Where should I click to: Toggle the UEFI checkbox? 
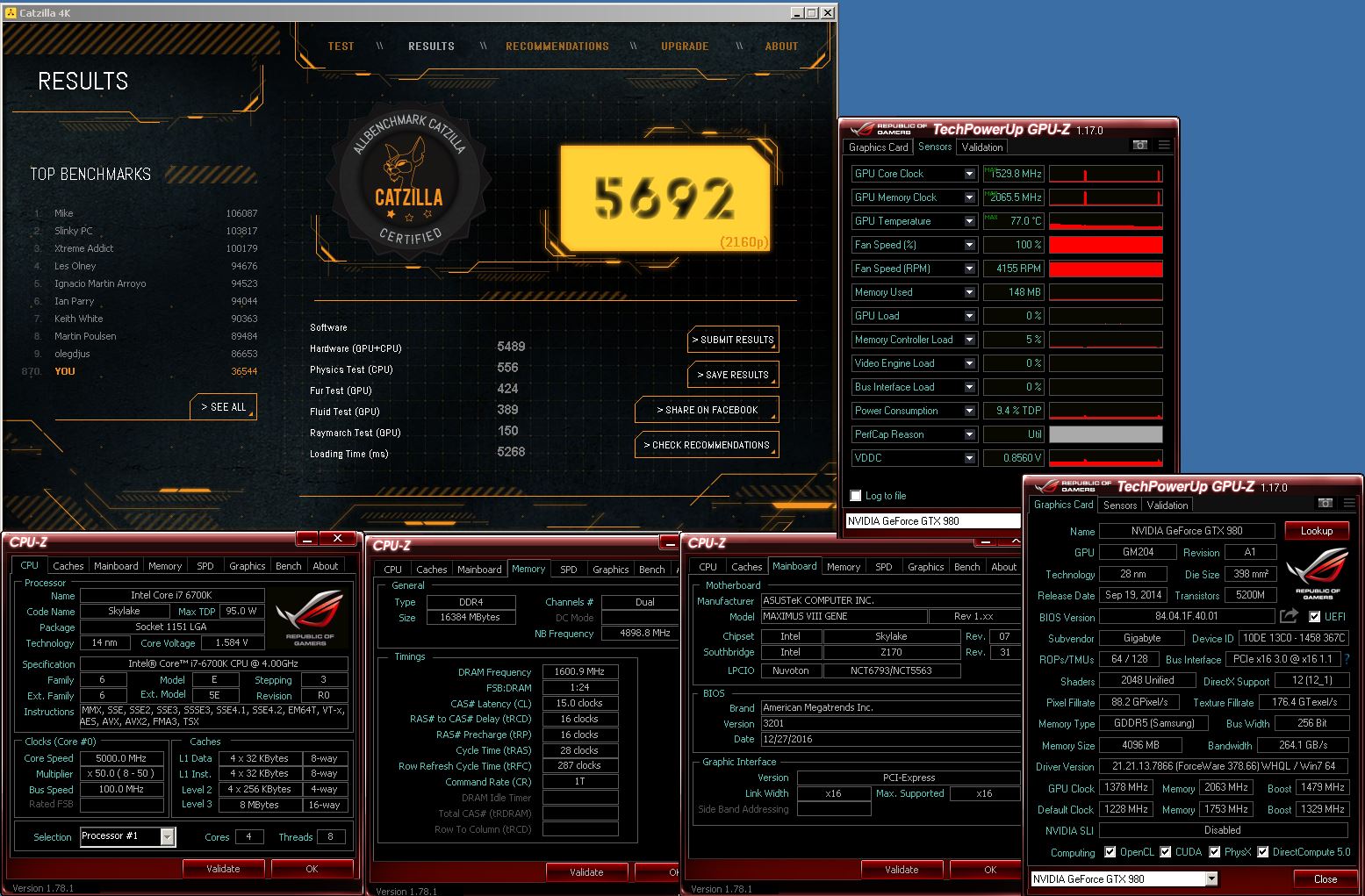tap(1314, 617)
